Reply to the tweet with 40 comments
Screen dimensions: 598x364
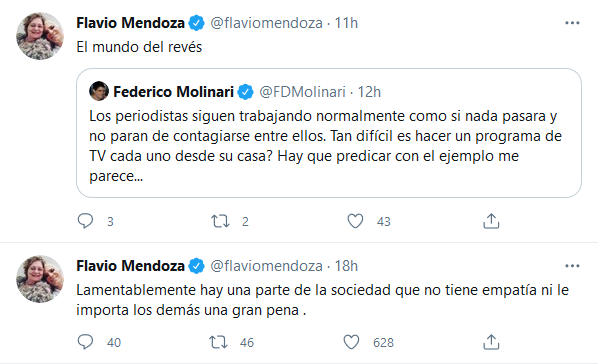pyautogui.click(x=85, y=342)
